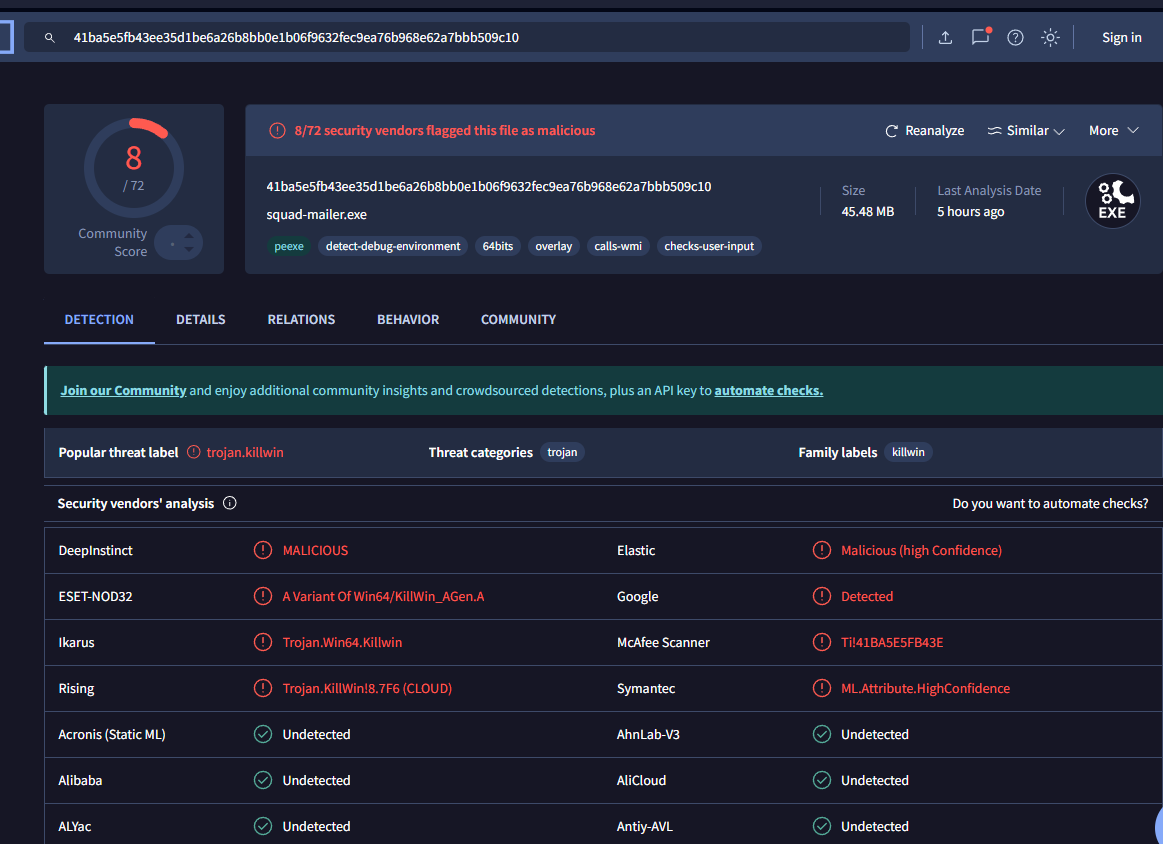Open comments via the speech bubble icon
This screenshot has width=1163, height=844.
coord(980,37)
